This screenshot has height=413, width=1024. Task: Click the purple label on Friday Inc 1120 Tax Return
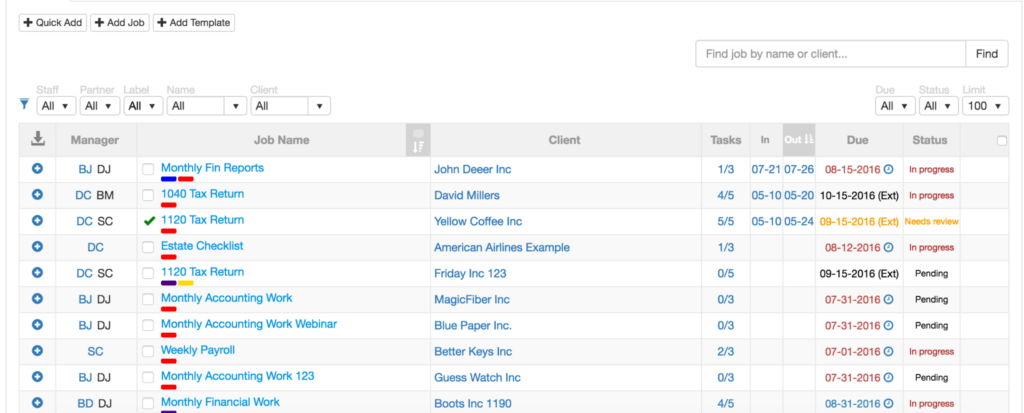click(168, 283)
